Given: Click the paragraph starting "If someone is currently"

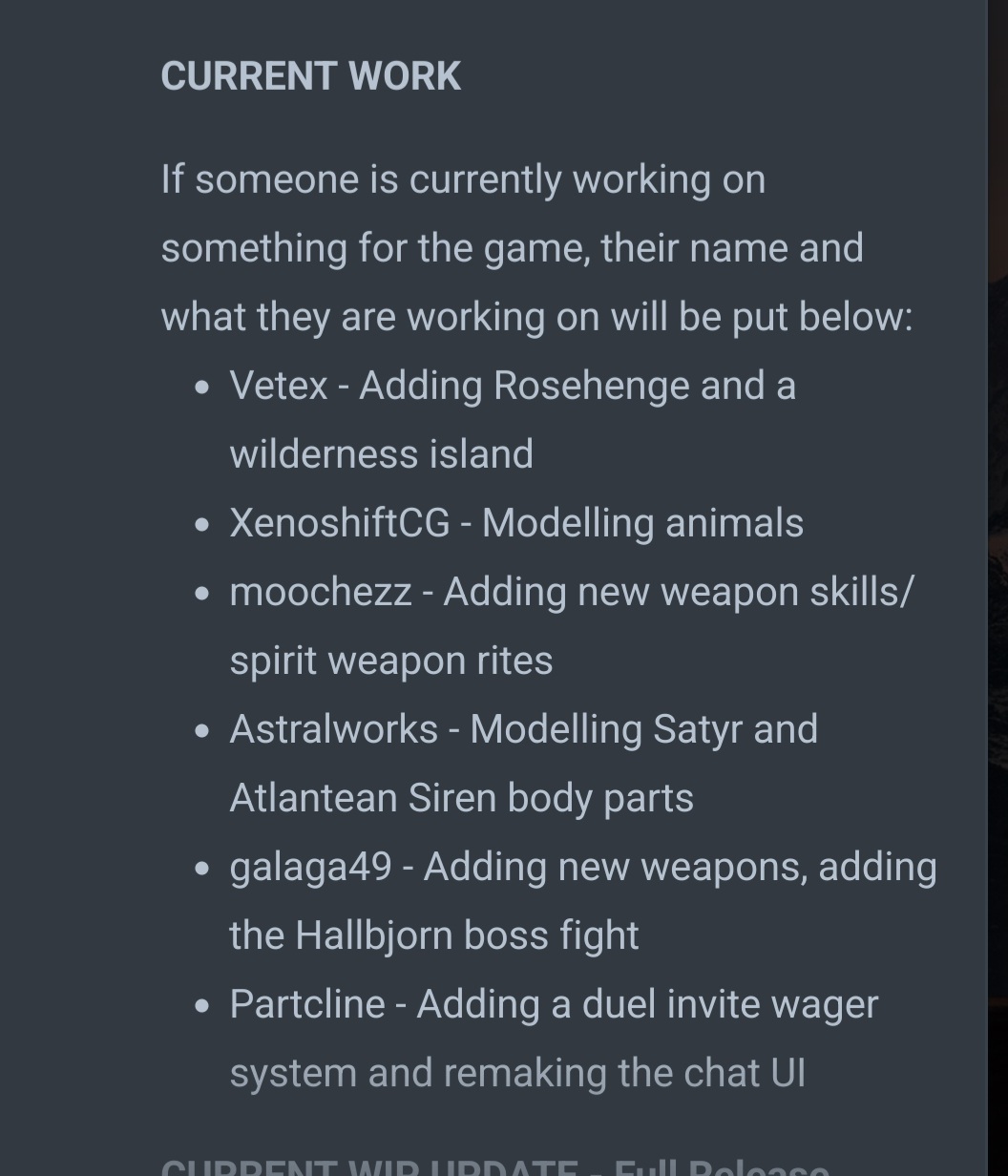Looking at the screenshot, I should (x=536, y=248).
